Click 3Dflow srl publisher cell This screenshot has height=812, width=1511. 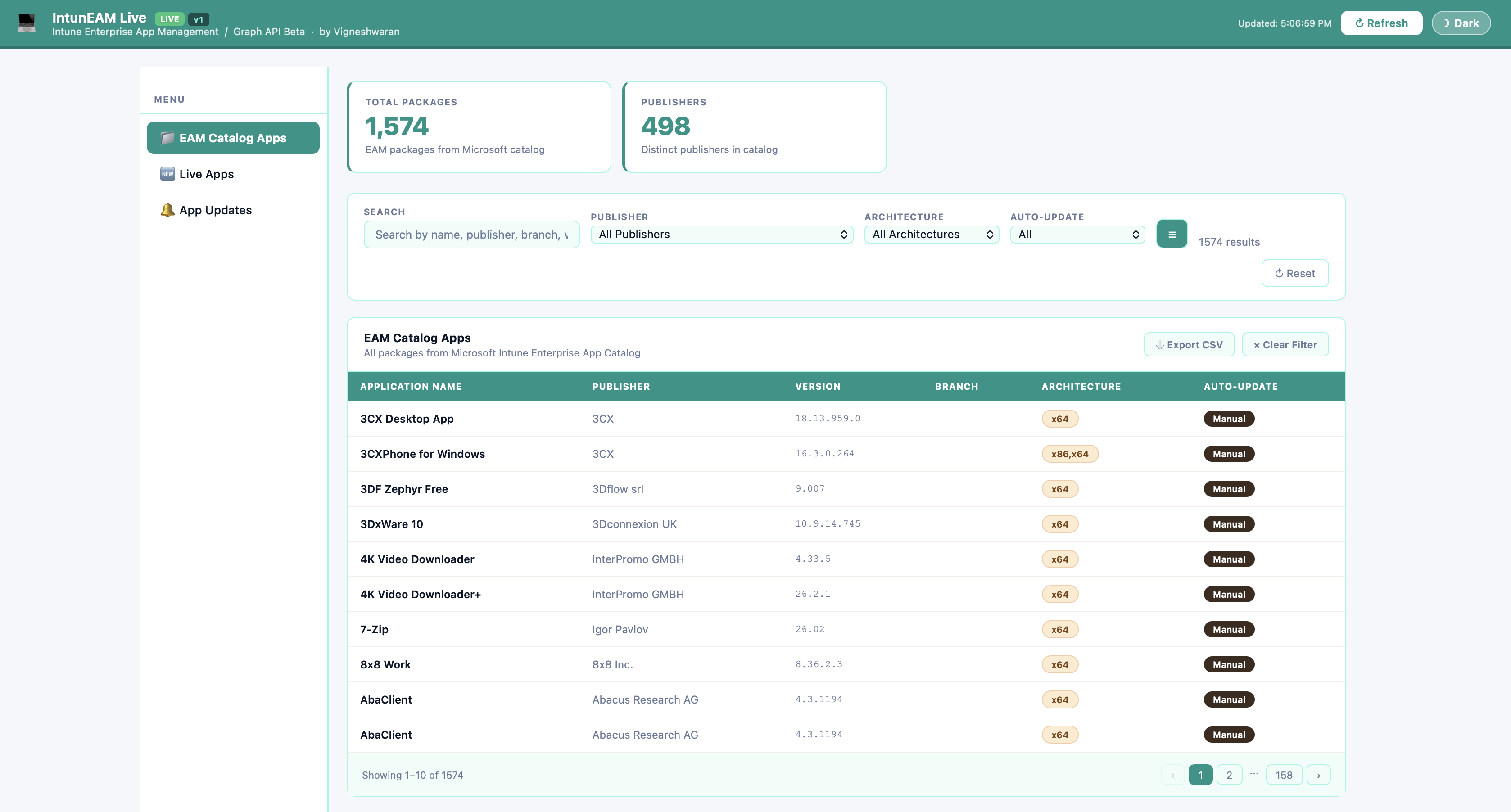617,489
